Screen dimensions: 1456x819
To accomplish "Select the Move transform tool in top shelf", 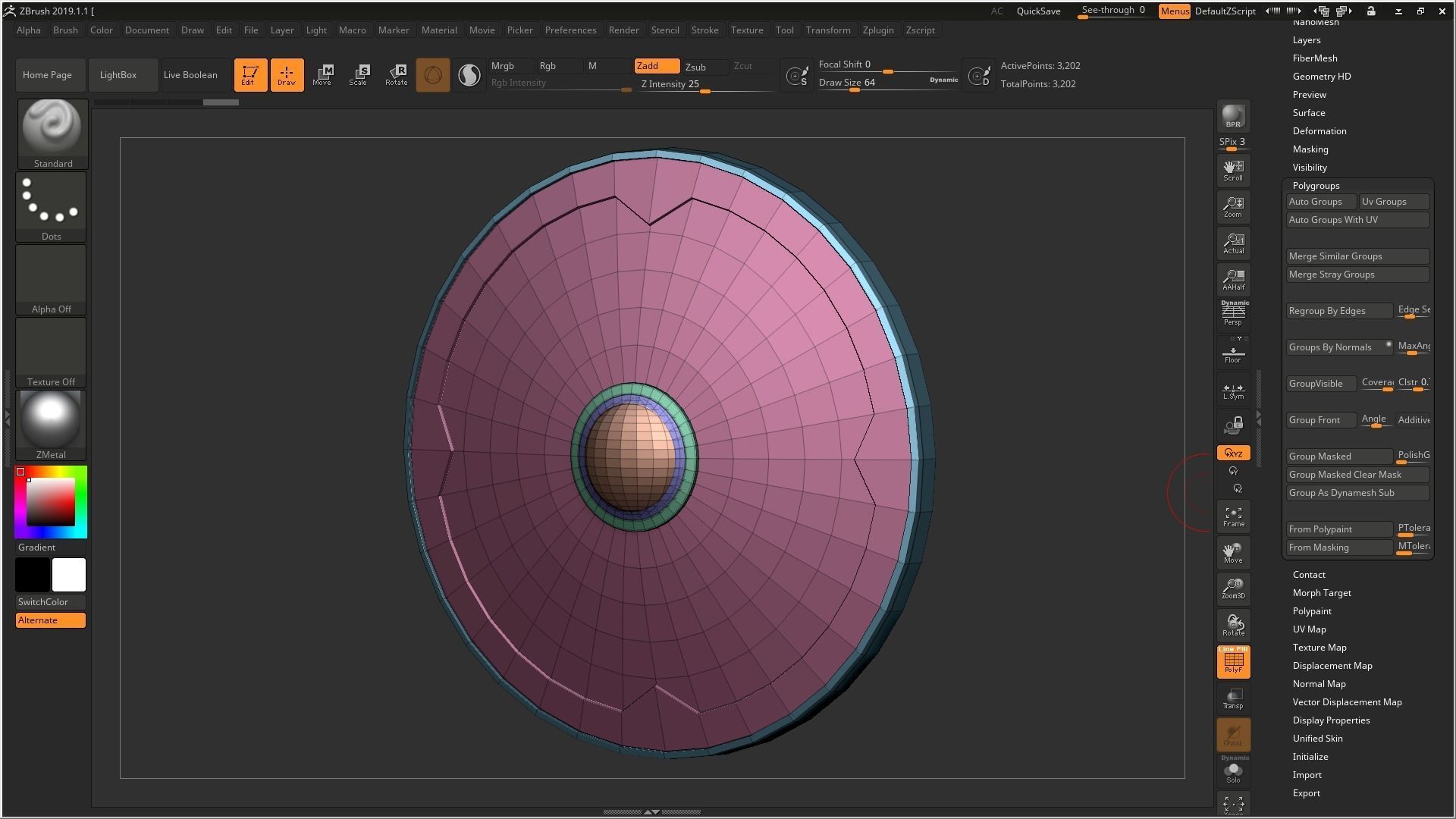I will 323,74.
